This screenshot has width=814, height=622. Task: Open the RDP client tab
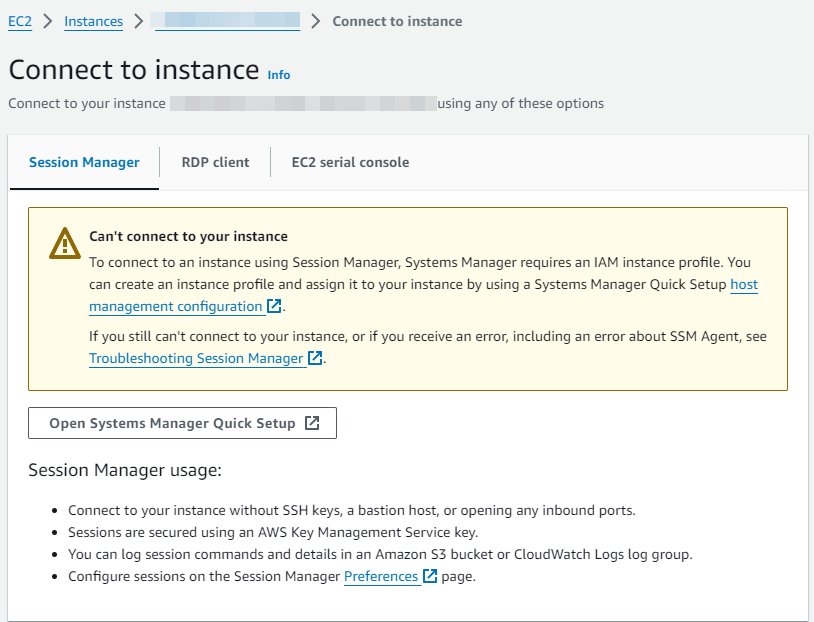coord(214,162)
